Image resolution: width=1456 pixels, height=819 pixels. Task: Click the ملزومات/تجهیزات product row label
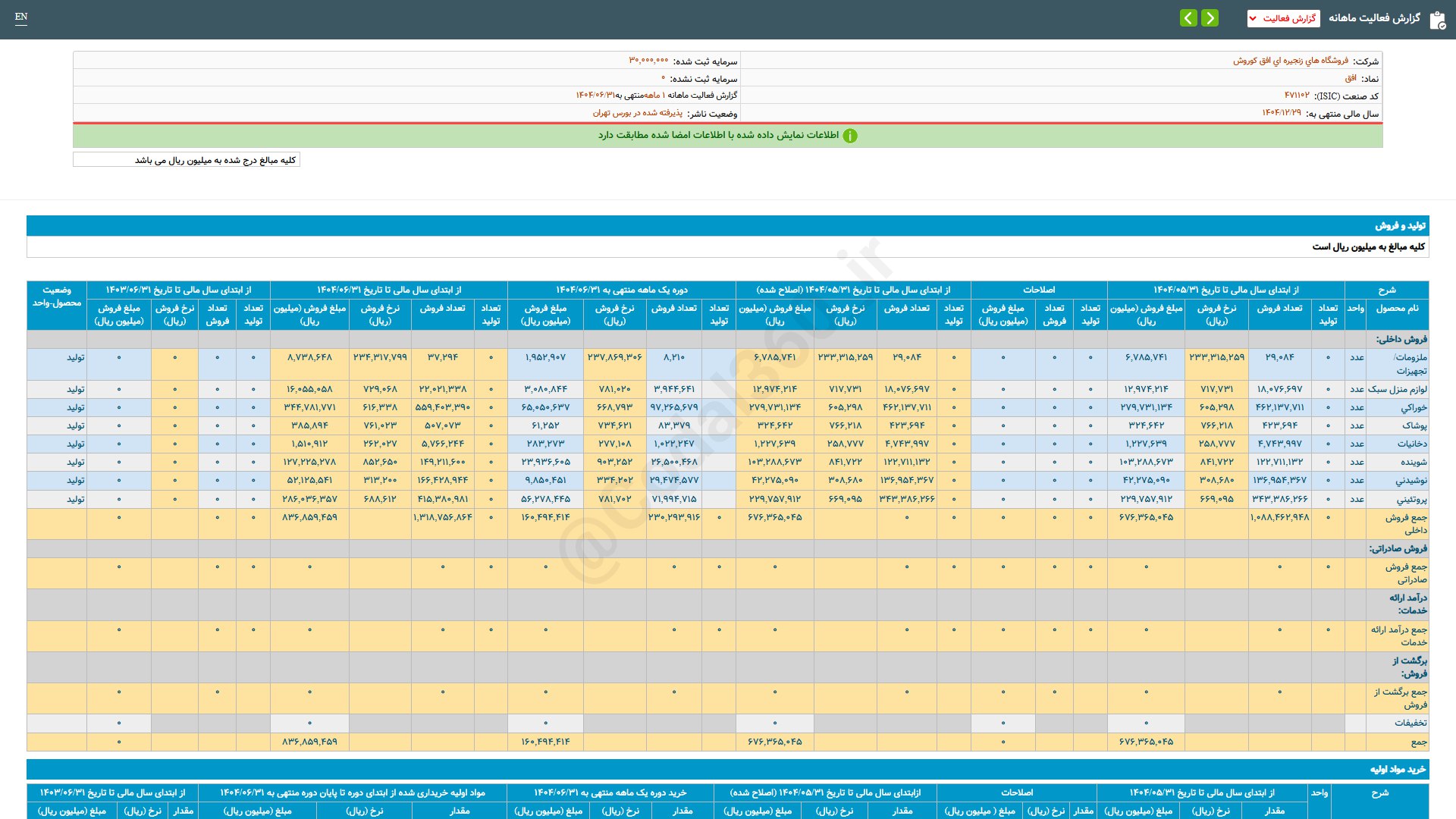pyautogui.click(x=1410, y=364)
